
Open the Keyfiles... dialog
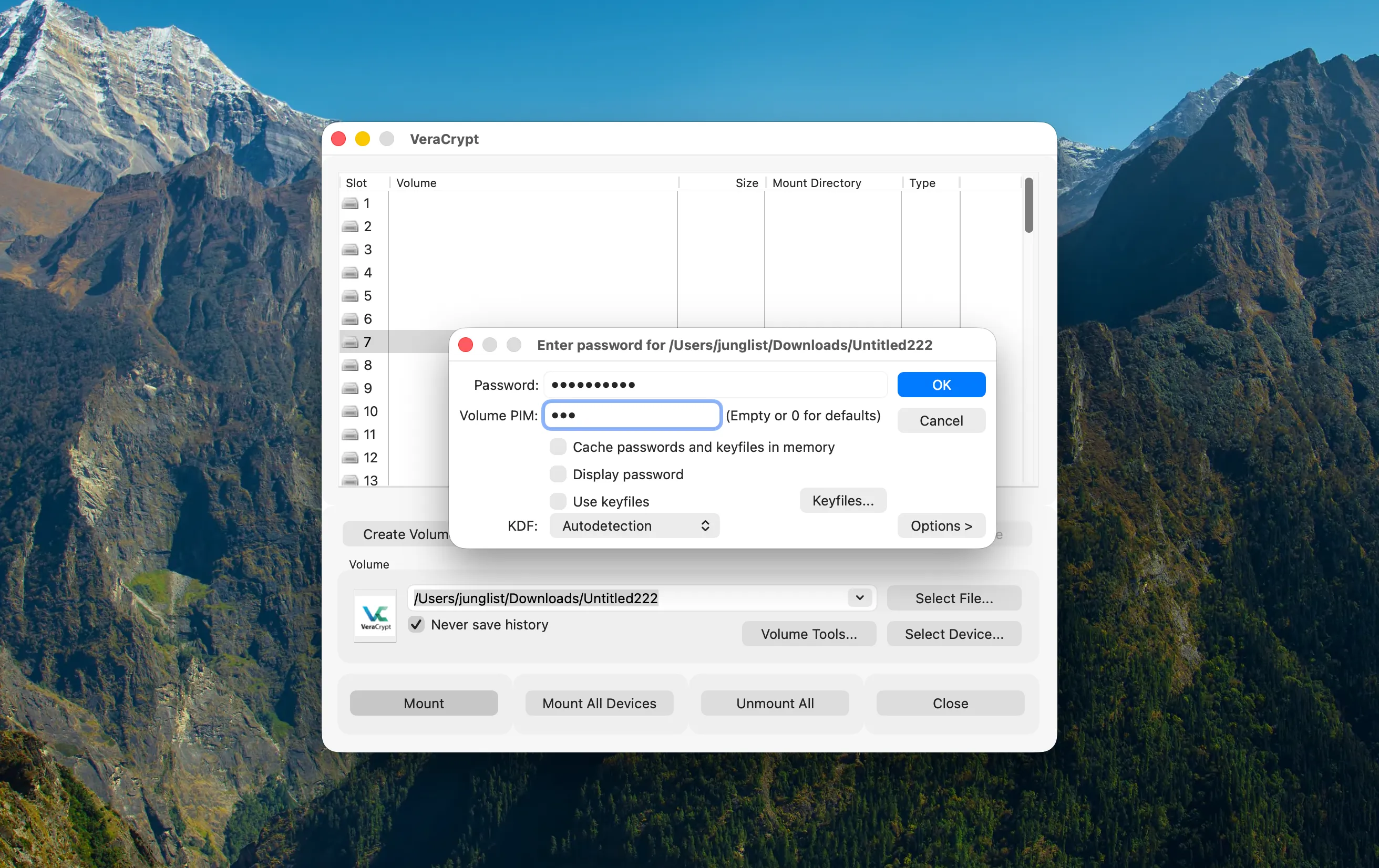coord(843,500)
